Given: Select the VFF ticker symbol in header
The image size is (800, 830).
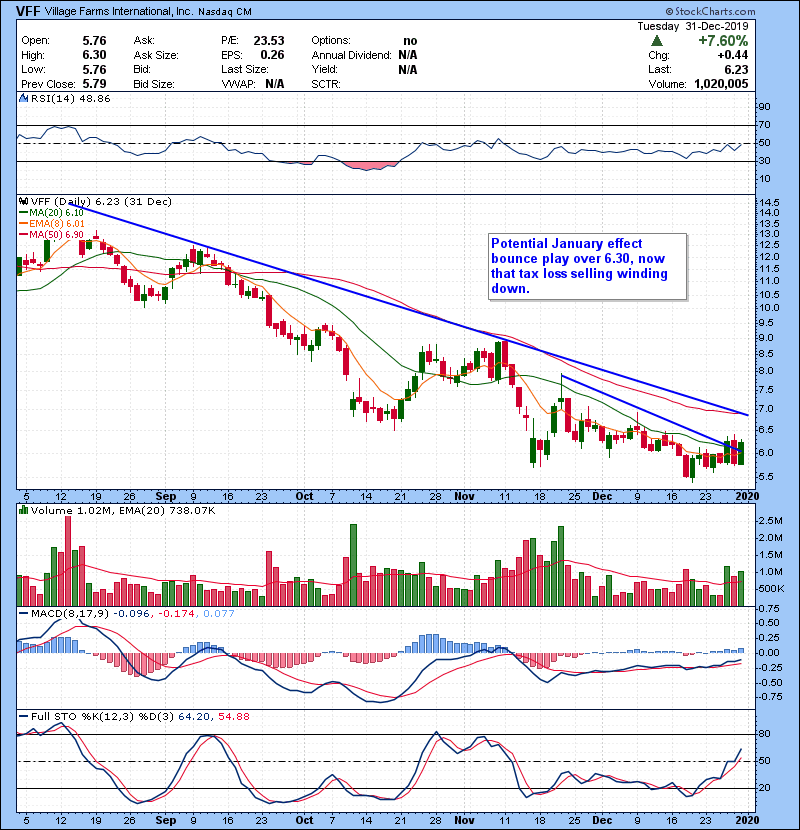Looking at the screenshot, I should point(28,11).
